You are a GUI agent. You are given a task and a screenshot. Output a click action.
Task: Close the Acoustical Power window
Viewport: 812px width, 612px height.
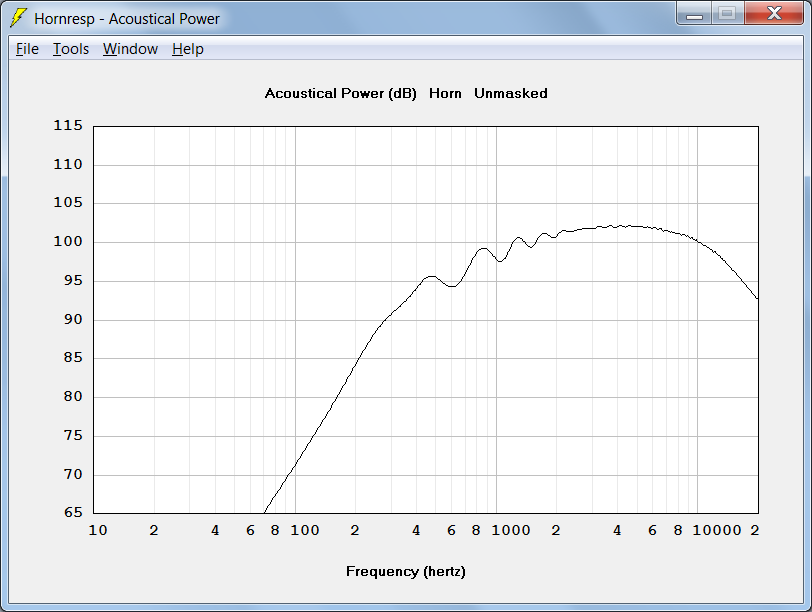click(x=774, y=14)
